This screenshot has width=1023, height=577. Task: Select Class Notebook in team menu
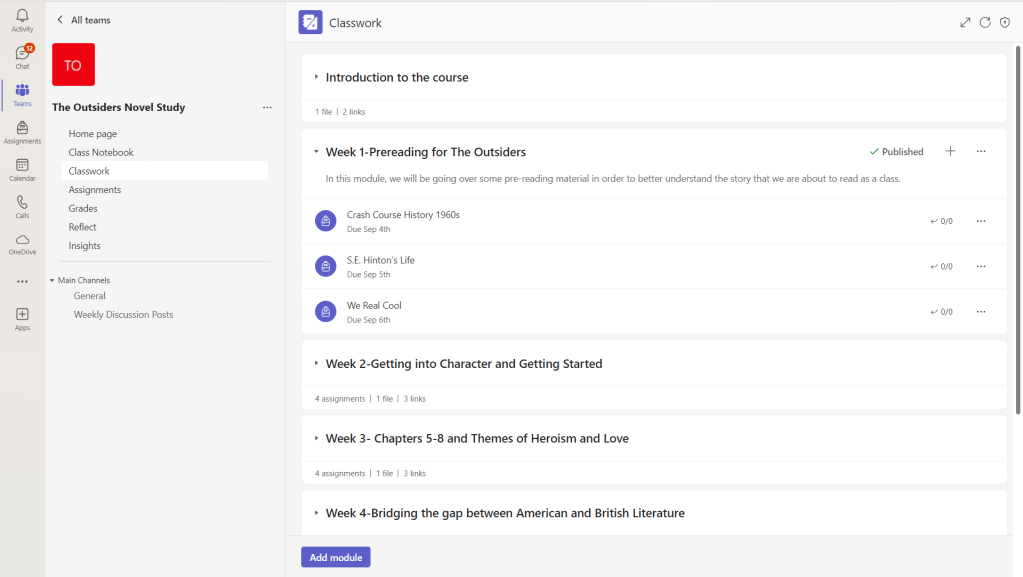pos(101,152)
